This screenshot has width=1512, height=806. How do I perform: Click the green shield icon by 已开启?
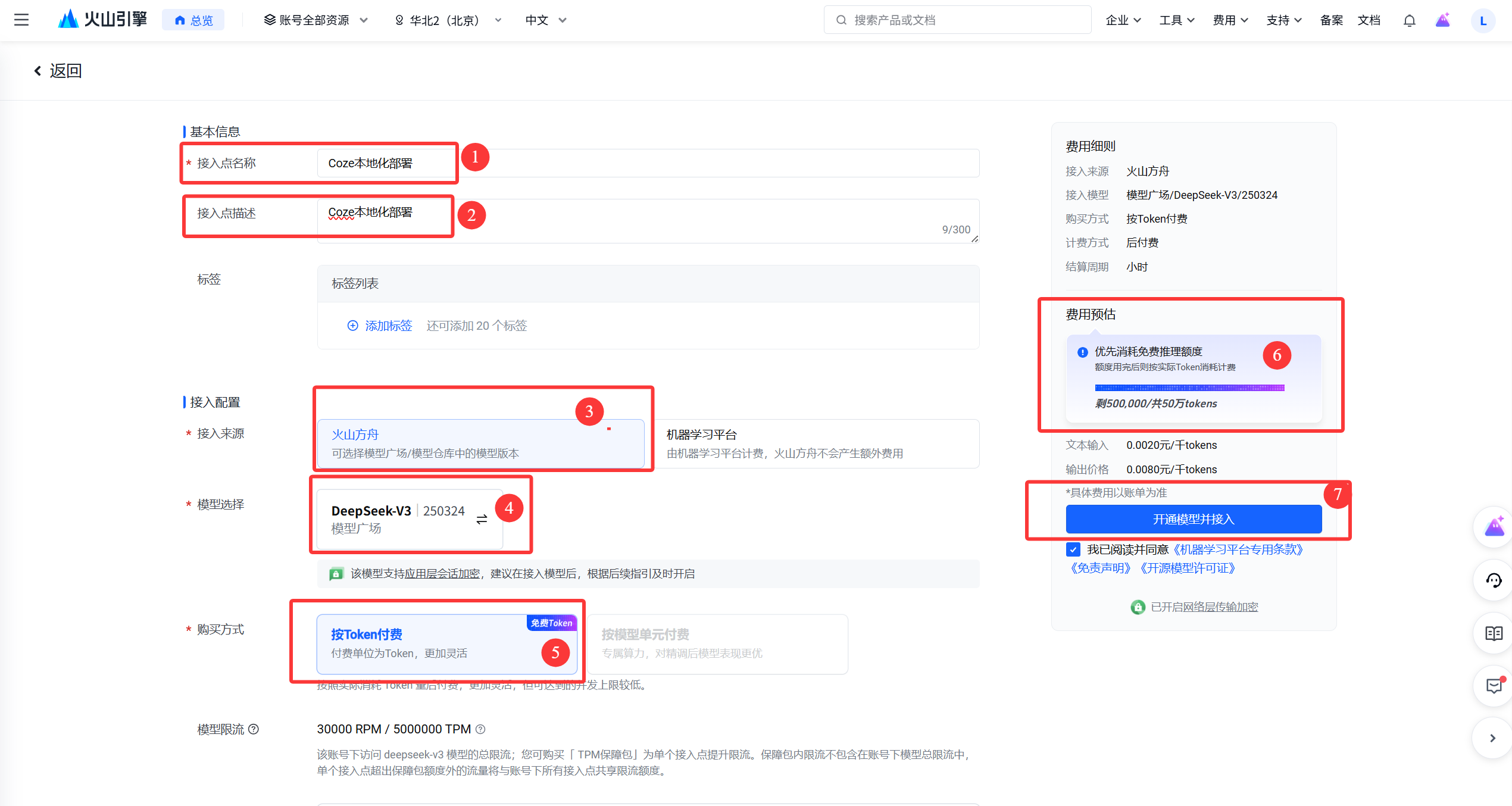(x=1138, y=607)
